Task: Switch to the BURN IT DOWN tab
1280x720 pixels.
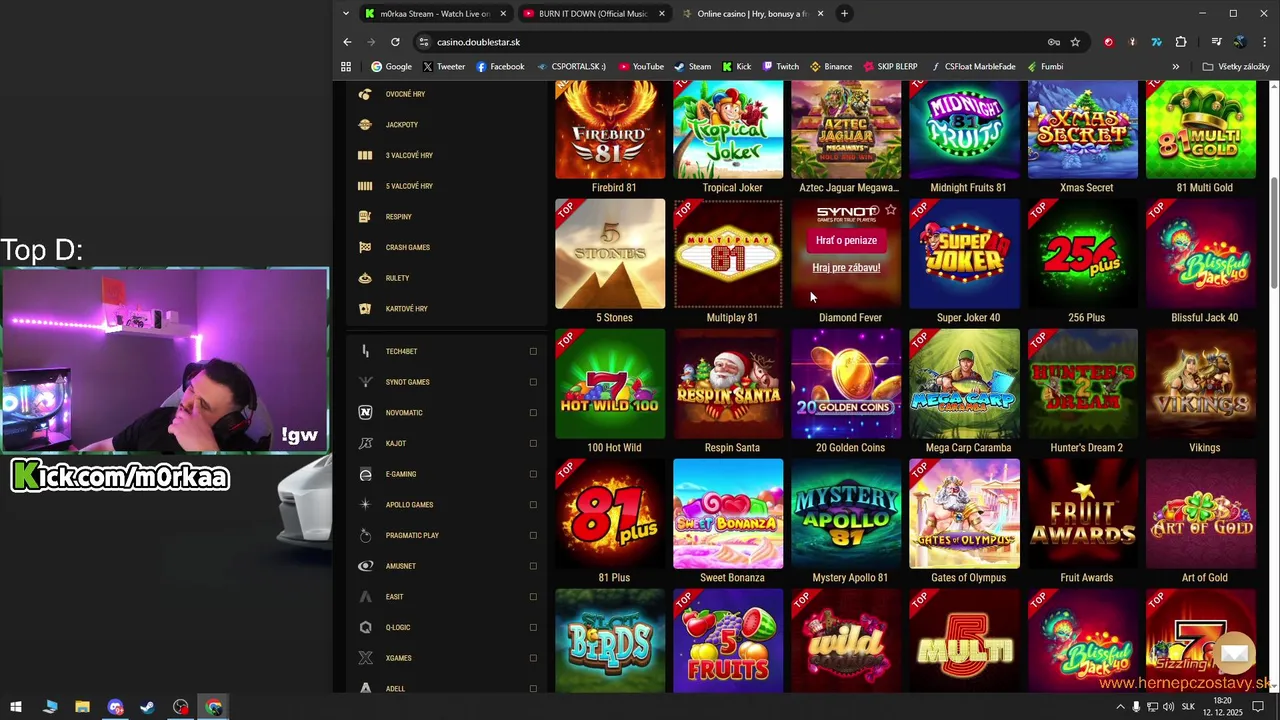Action: 594,14
